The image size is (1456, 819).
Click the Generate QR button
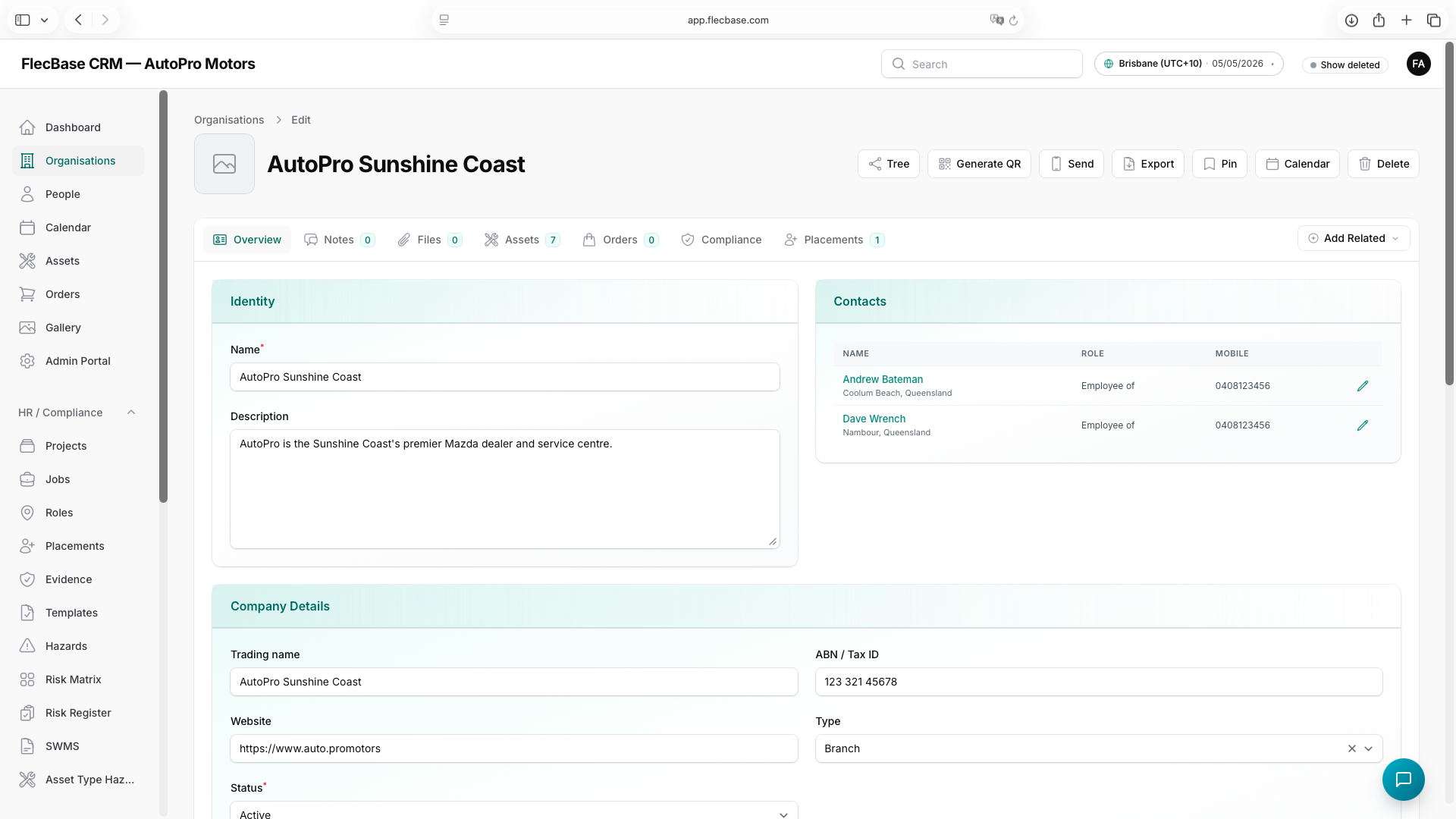point(979,164)
